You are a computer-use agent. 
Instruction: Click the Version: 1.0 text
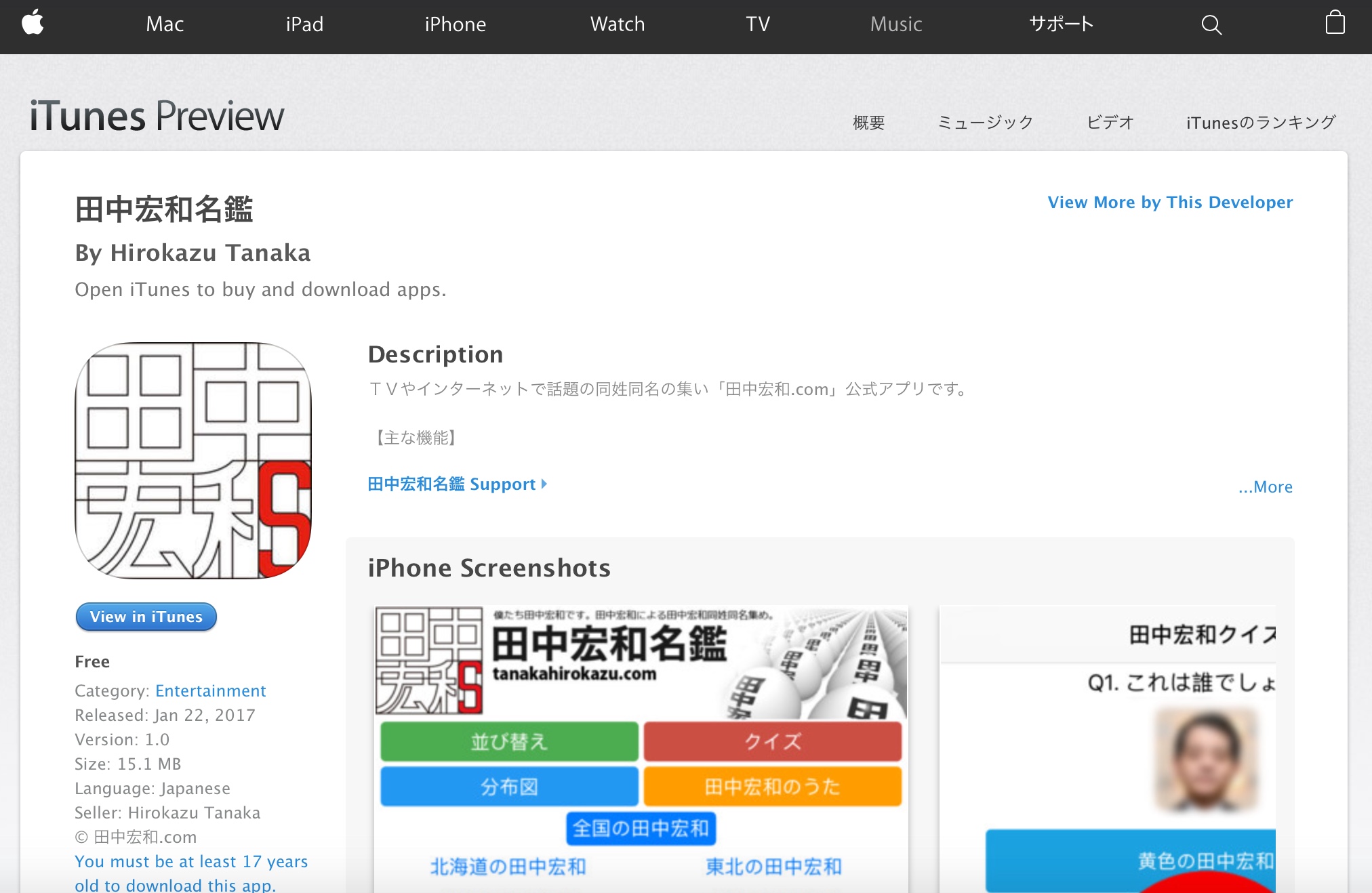pyautogui.click(x=122, y=740)
